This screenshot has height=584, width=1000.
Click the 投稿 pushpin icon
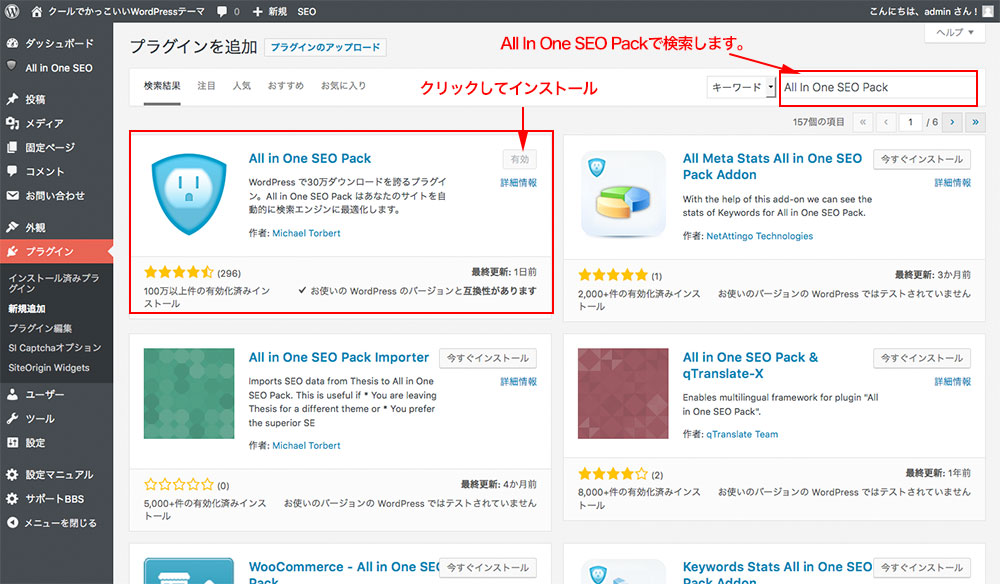[12, 99]
